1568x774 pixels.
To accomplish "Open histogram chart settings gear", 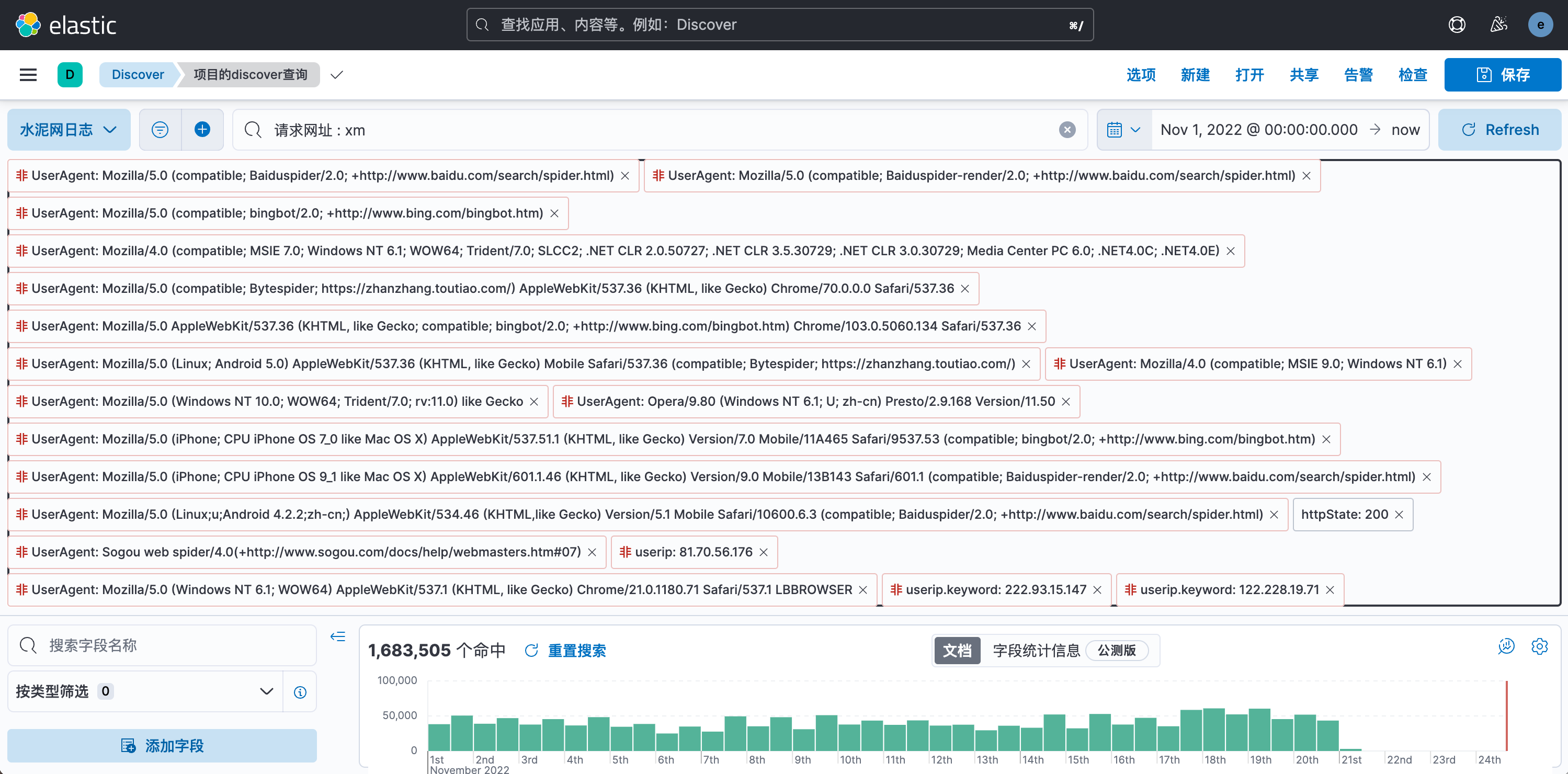I will pos(1539,646).
